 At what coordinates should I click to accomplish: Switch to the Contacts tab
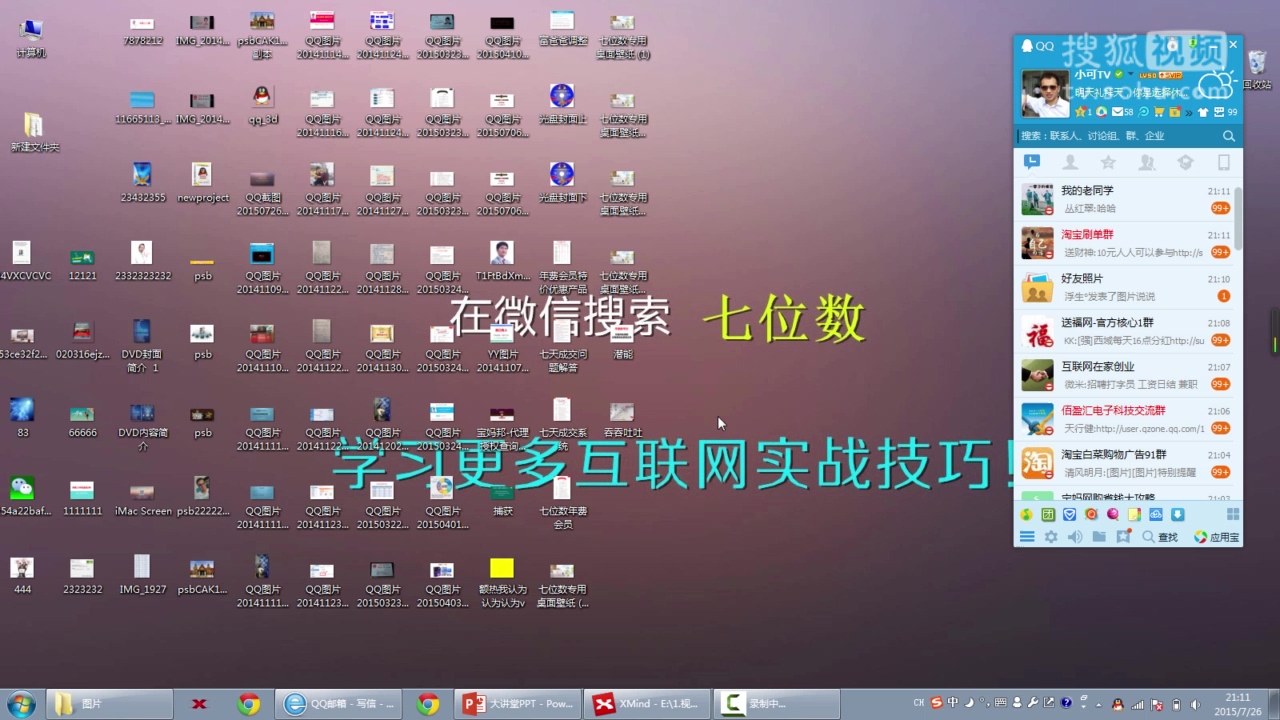coord(1069,162)
